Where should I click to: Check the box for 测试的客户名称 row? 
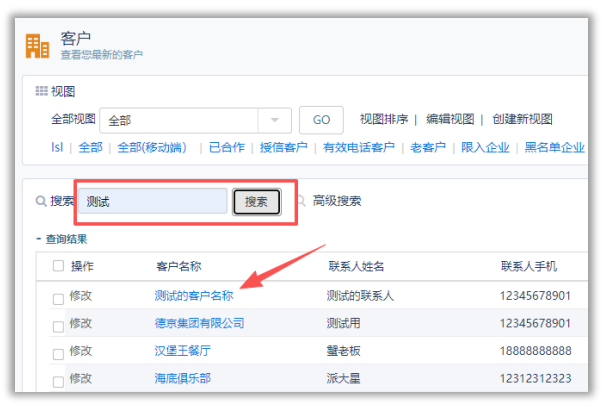[57, 297]
